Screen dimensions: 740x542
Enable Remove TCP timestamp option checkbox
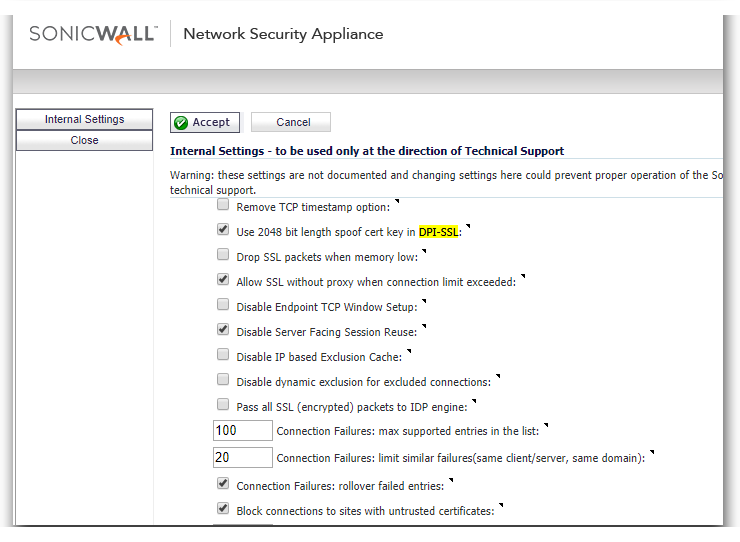(x=223, y=205)
